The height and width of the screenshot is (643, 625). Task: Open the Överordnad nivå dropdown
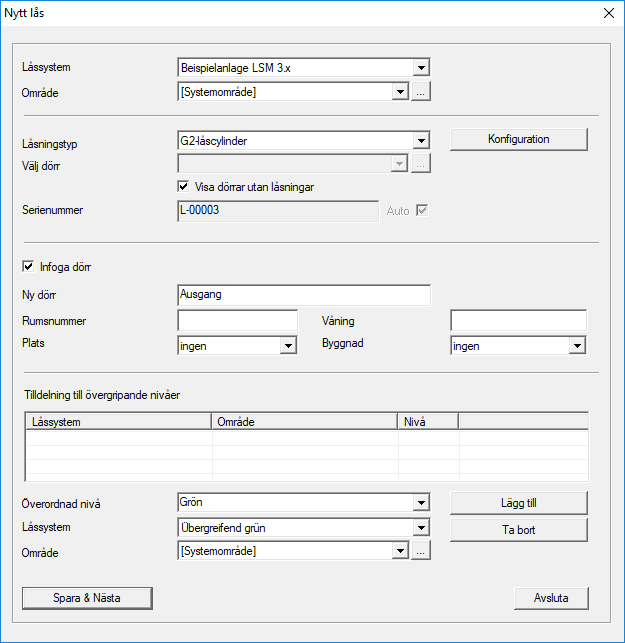point(421,503)
